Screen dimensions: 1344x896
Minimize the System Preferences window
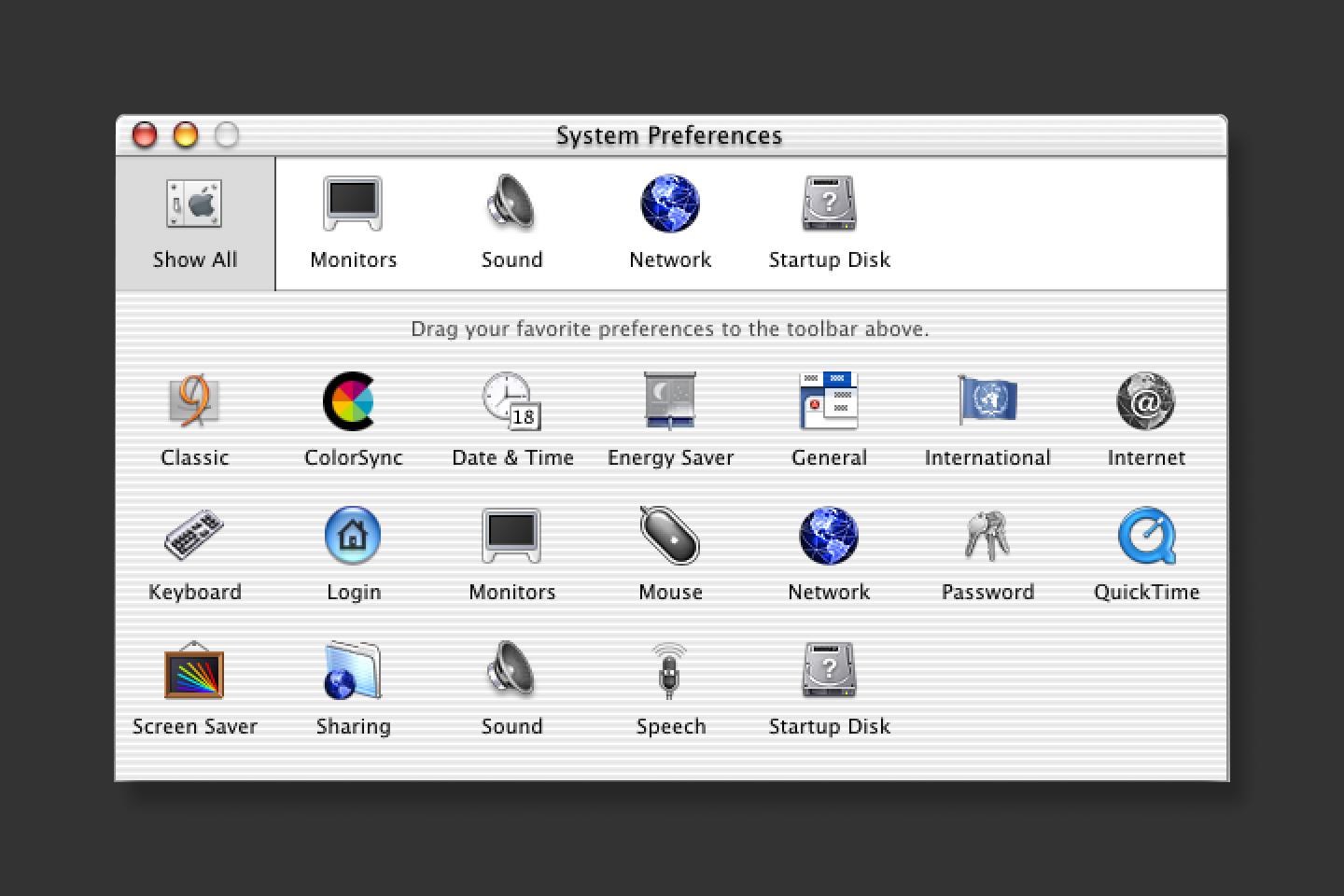186,135
